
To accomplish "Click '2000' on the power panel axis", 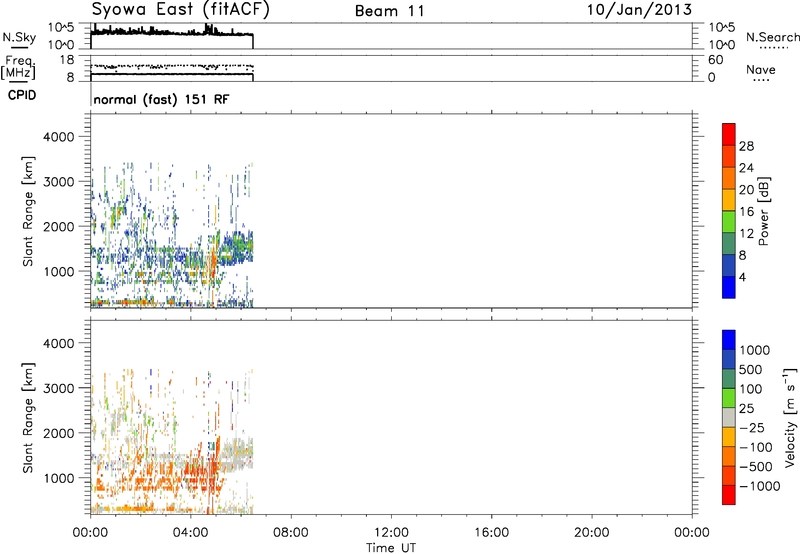I will tap(59, 226).
